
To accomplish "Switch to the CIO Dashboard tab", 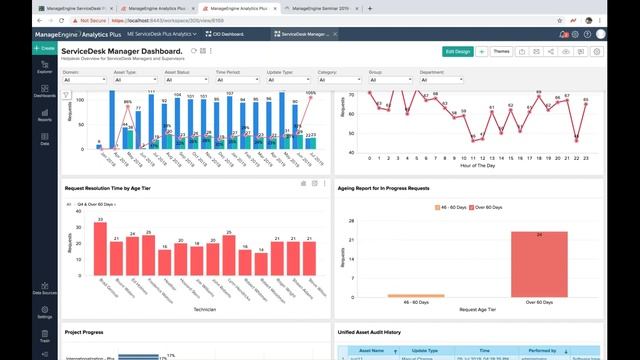I will pyautogui.click(x=225, y=34).
